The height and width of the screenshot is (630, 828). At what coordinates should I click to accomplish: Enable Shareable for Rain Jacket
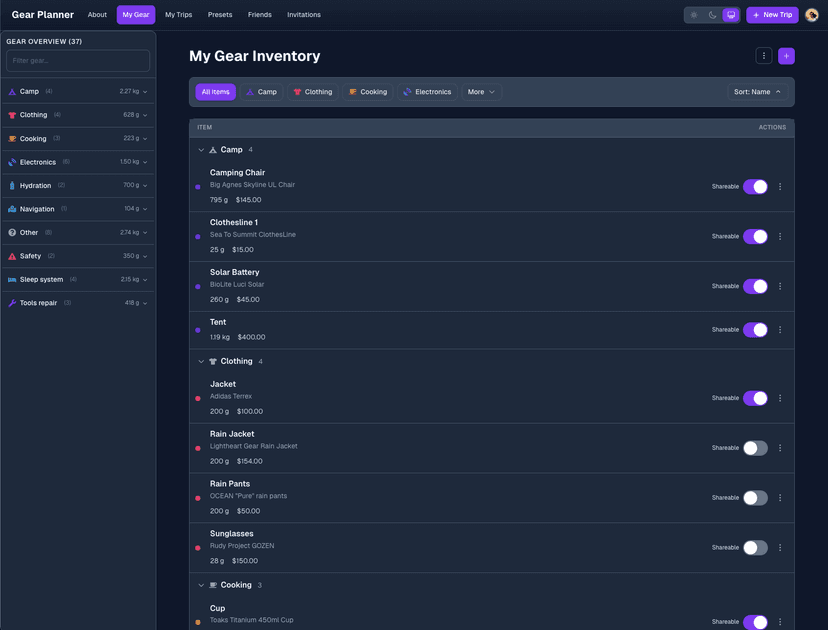click(x=755, y=448)
